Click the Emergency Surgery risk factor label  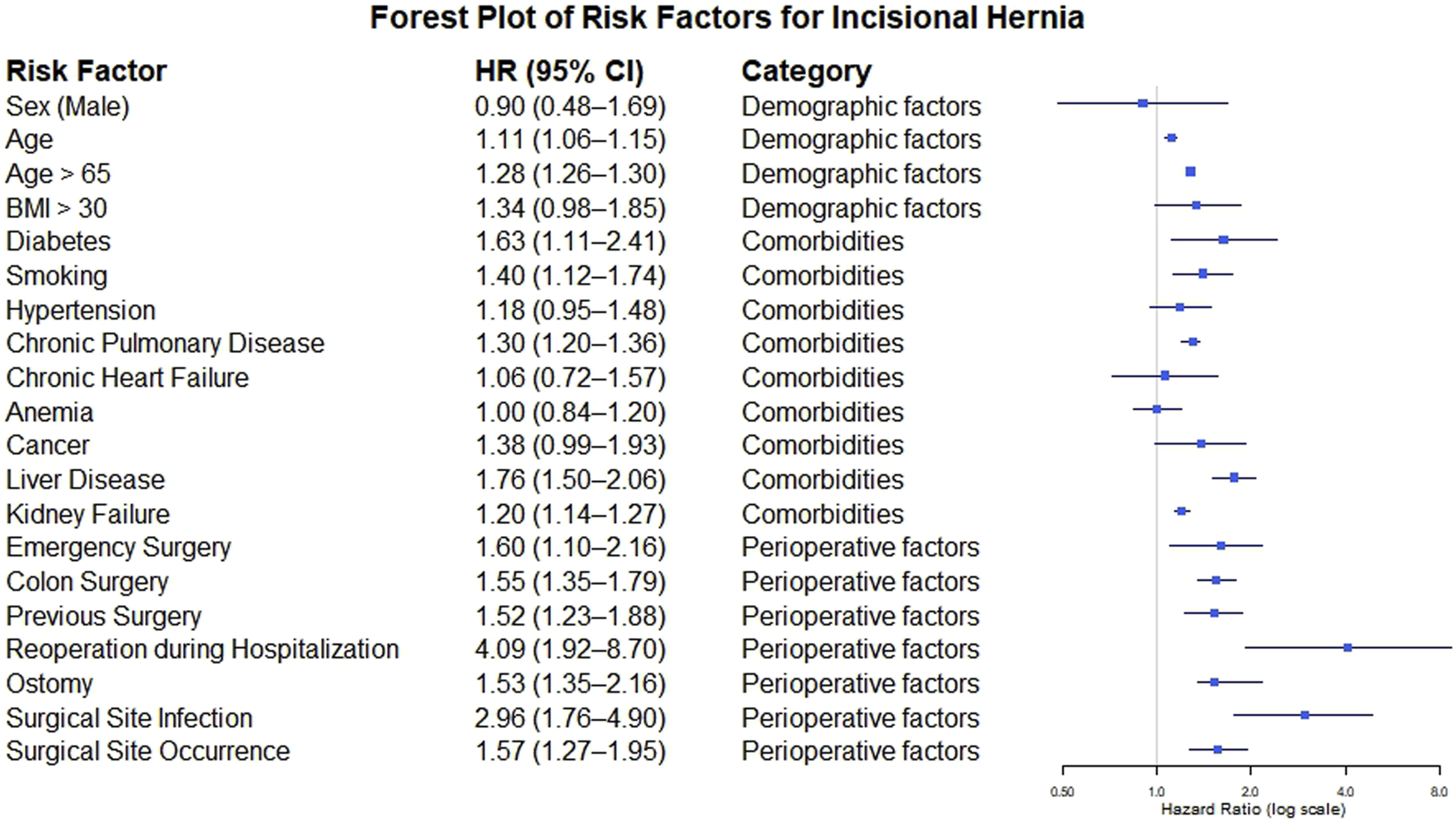118,547
